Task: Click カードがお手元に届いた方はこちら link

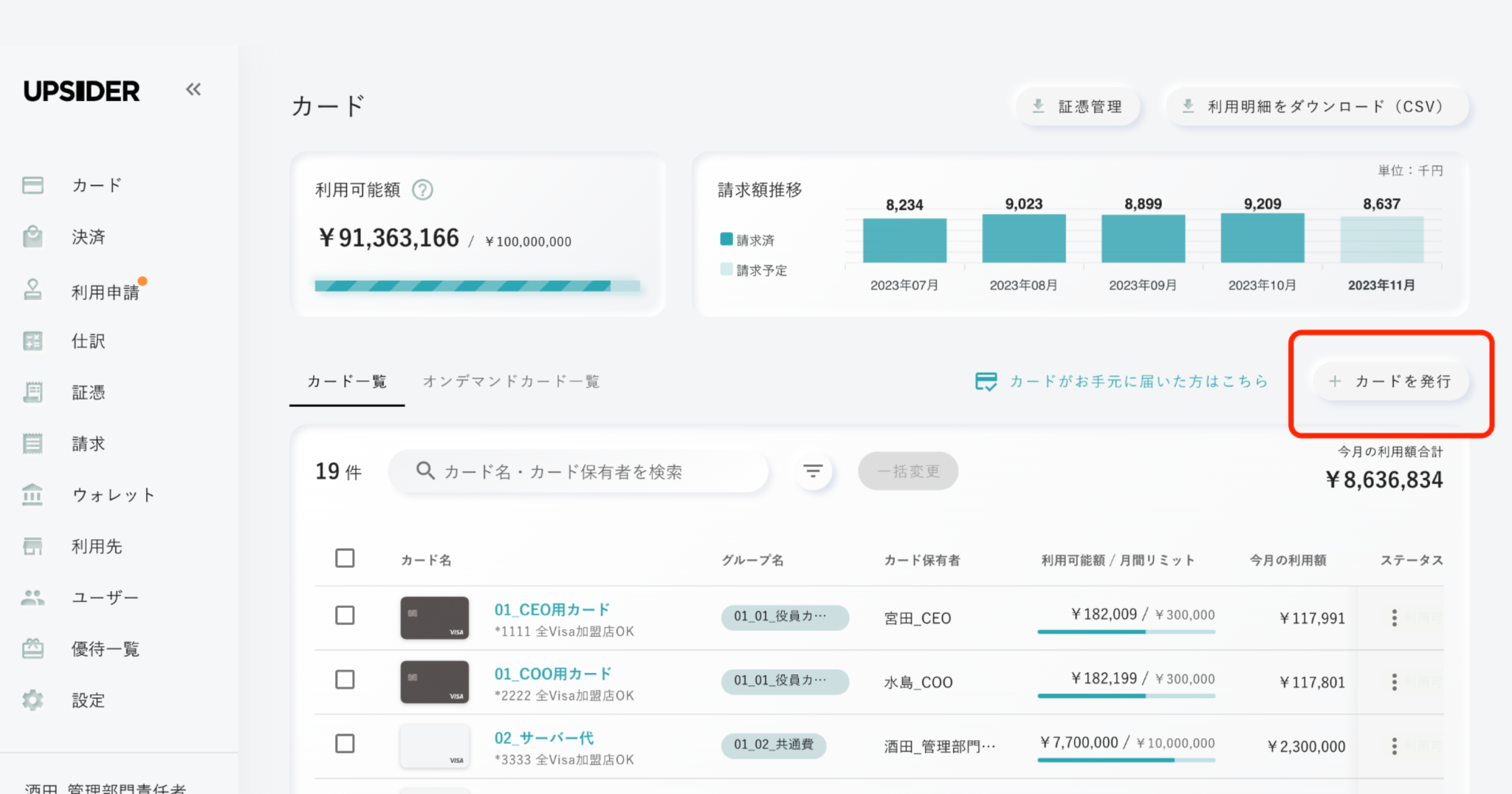Action: coord(1122,382)
